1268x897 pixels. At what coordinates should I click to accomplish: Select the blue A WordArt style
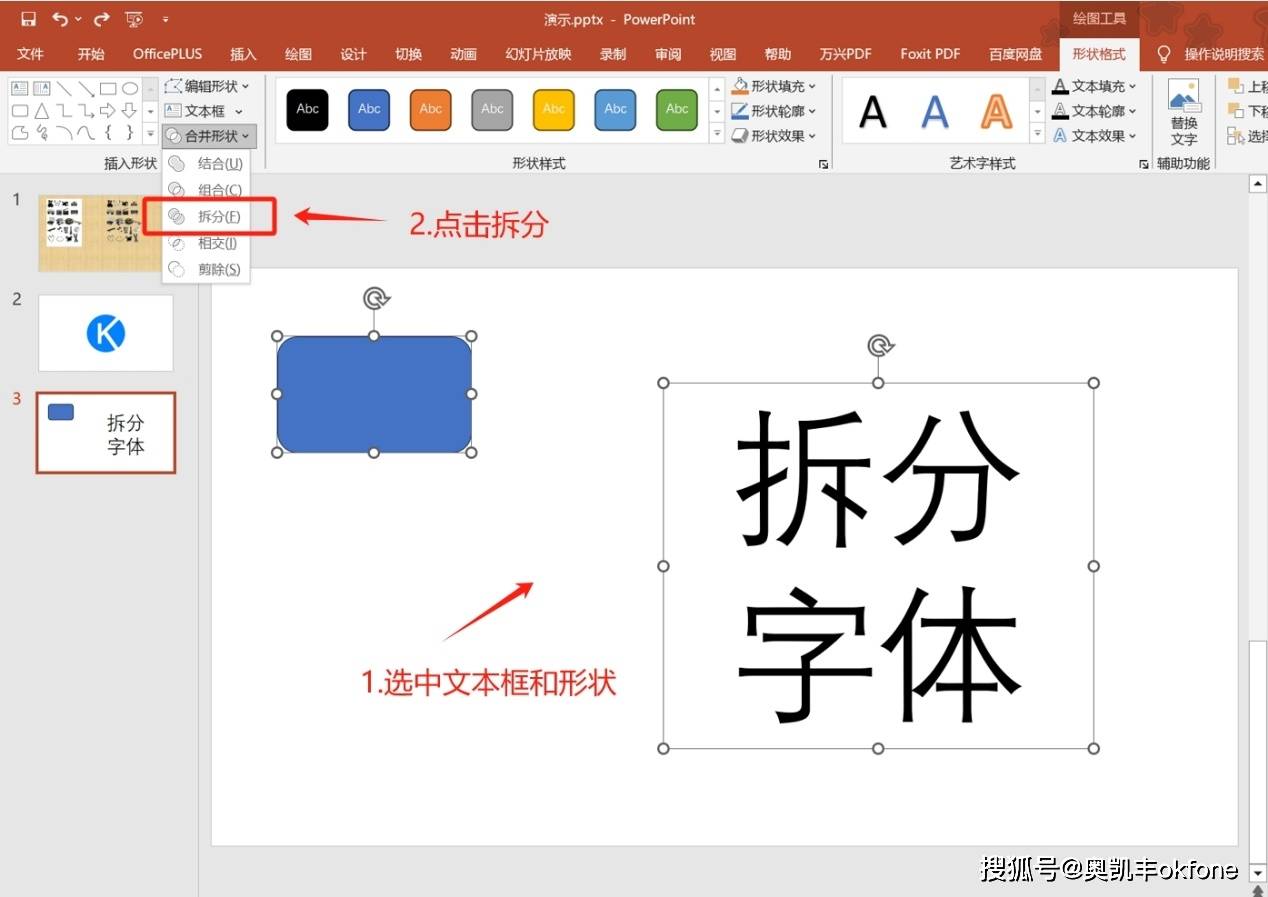(934, 110)
